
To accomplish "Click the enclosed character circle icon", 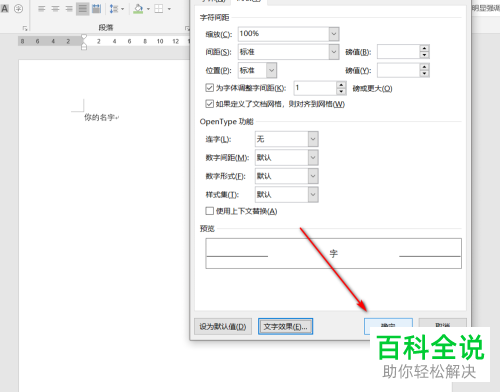I will (19, 9).
